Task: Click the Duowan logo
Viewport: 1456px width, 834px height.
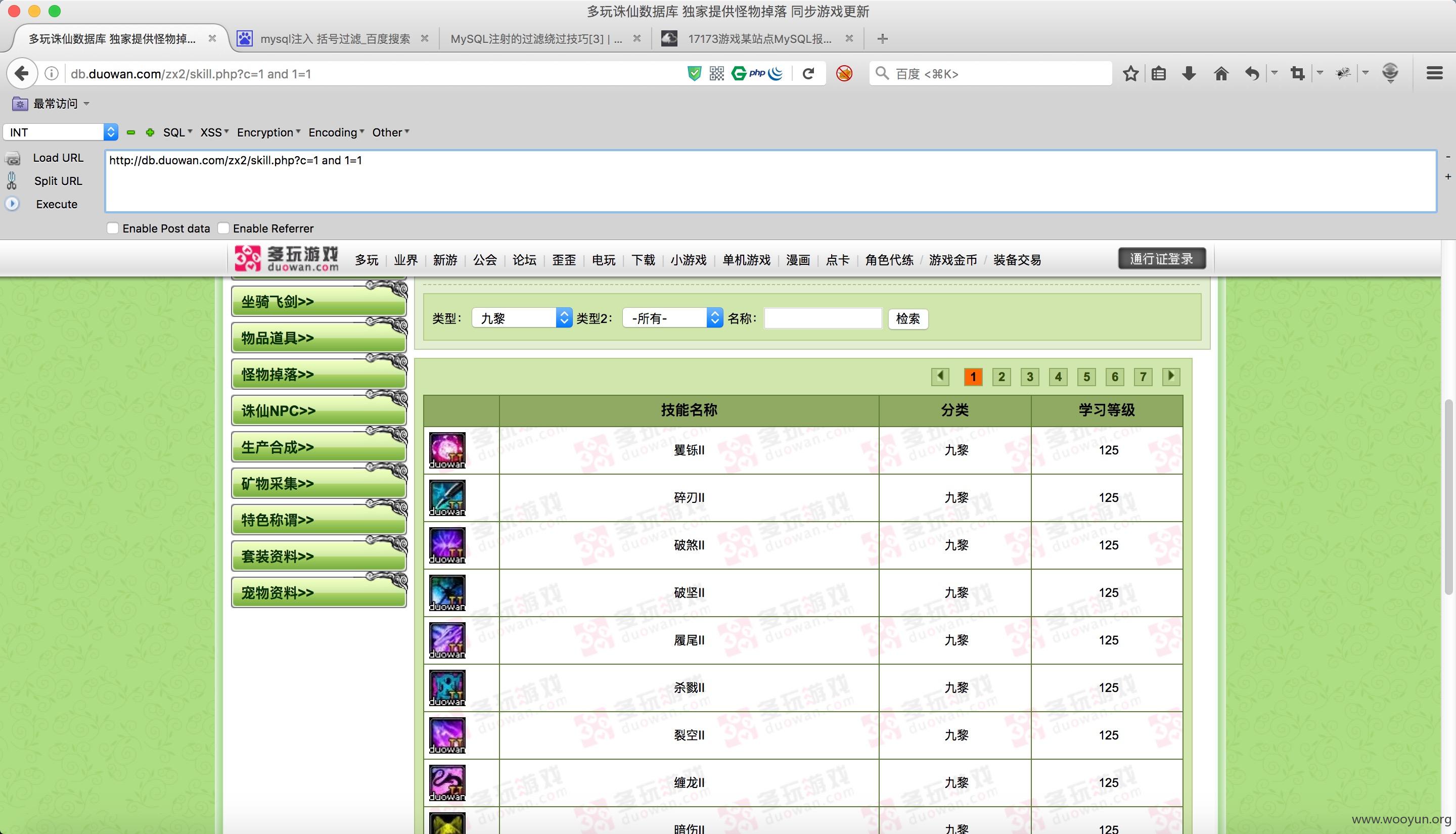Action: click(x=286, y=259)
